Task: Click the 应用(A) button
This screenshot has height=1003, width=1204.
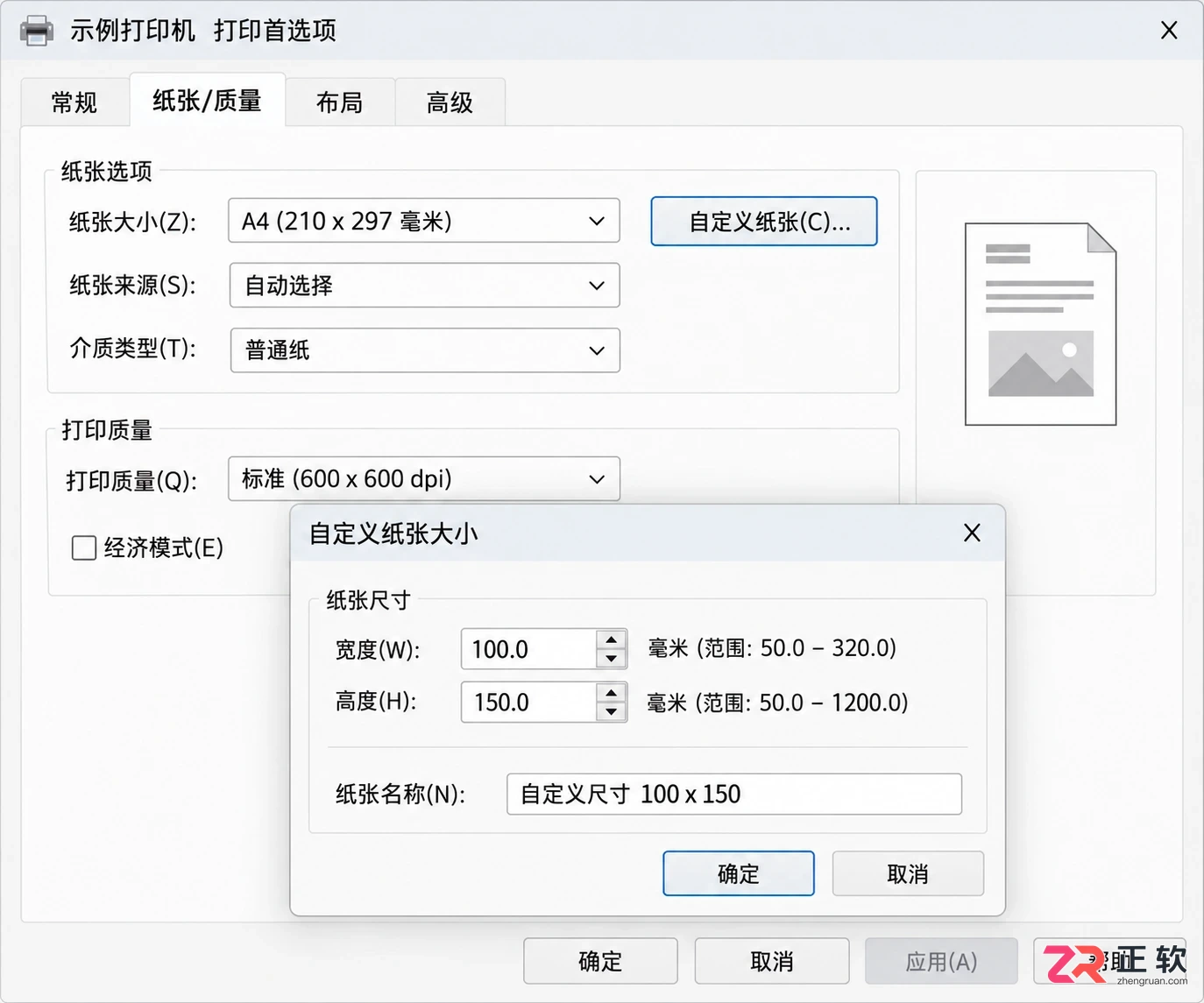Action: pos(941,961)
